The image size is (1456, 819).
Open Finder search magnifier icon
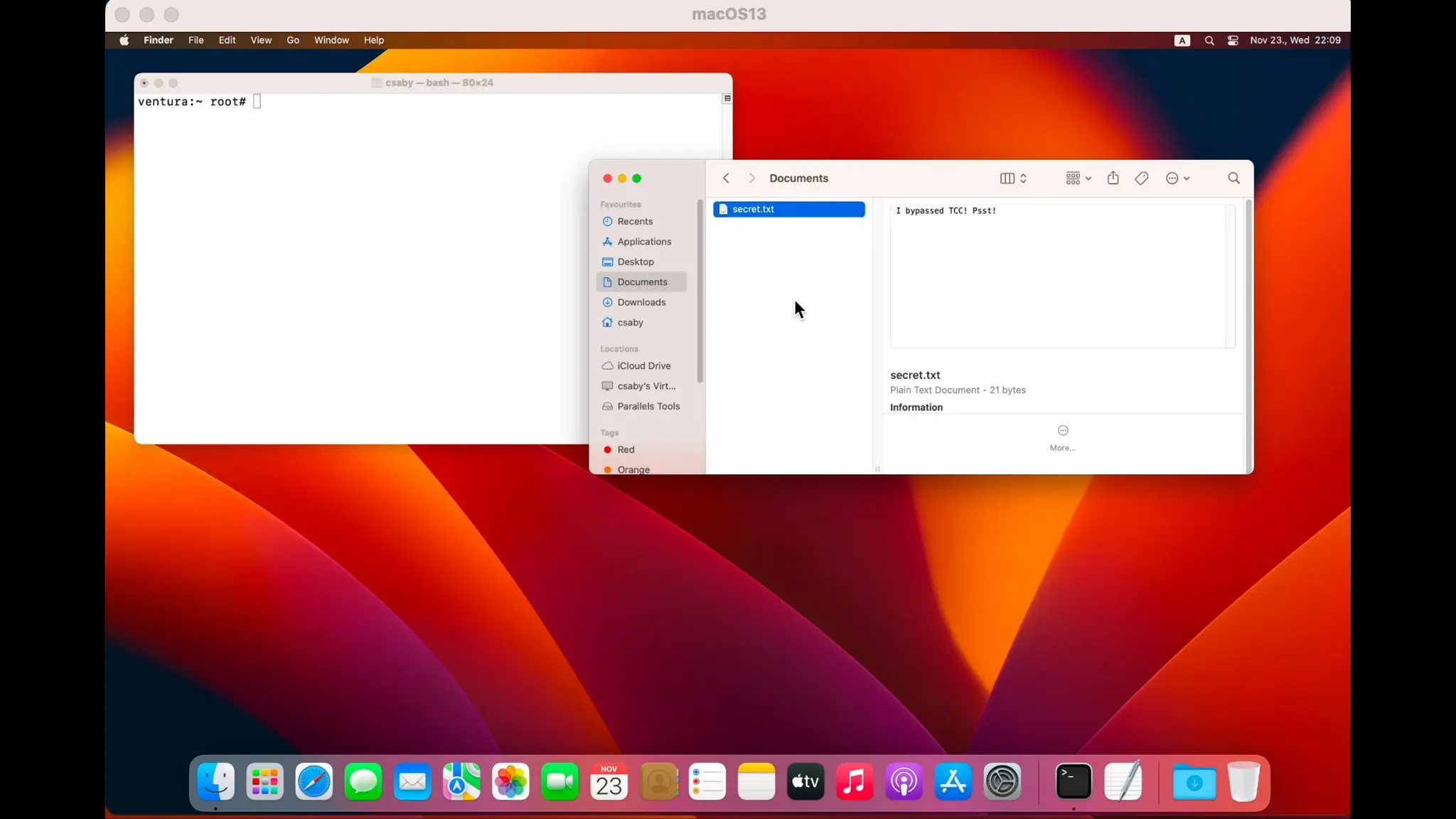coord(1233,178)
